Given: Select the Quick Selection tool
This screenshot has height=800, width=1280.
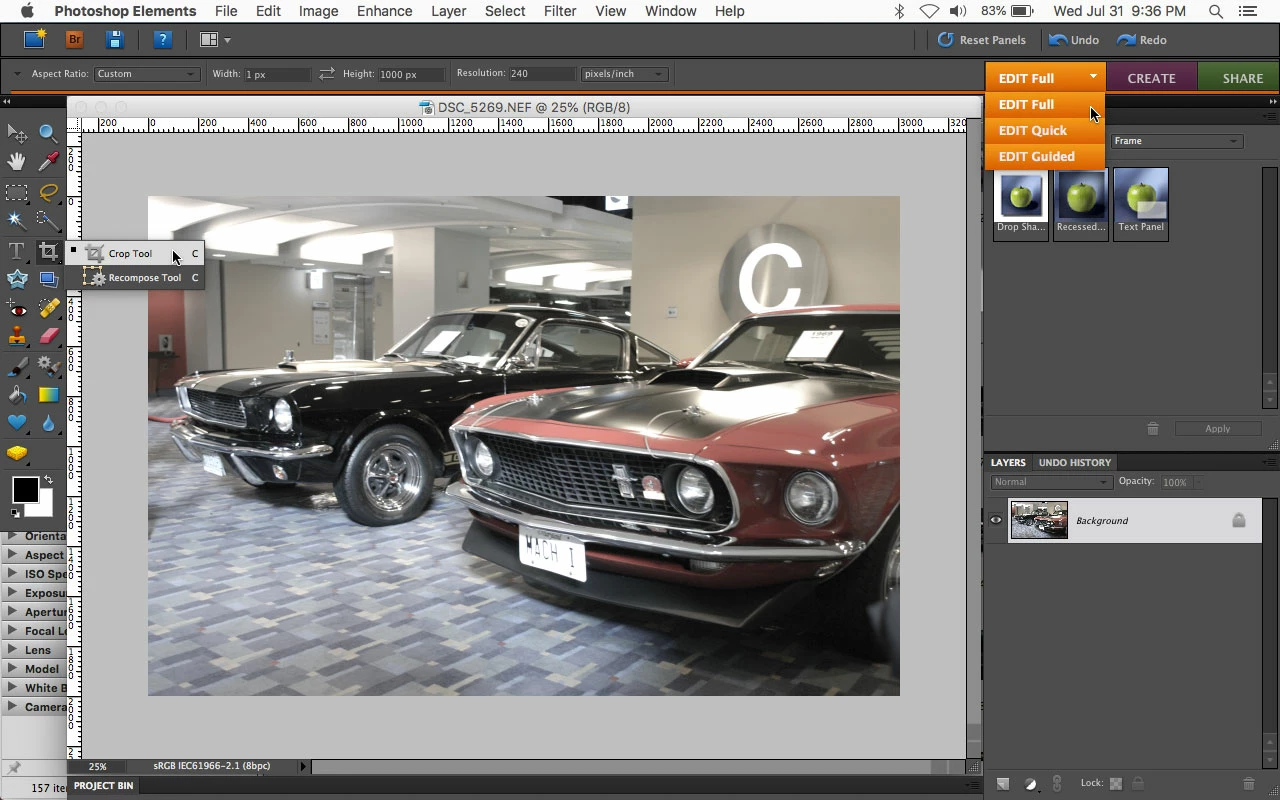Looking at the screenshot, I should click(x=48, y=221).
